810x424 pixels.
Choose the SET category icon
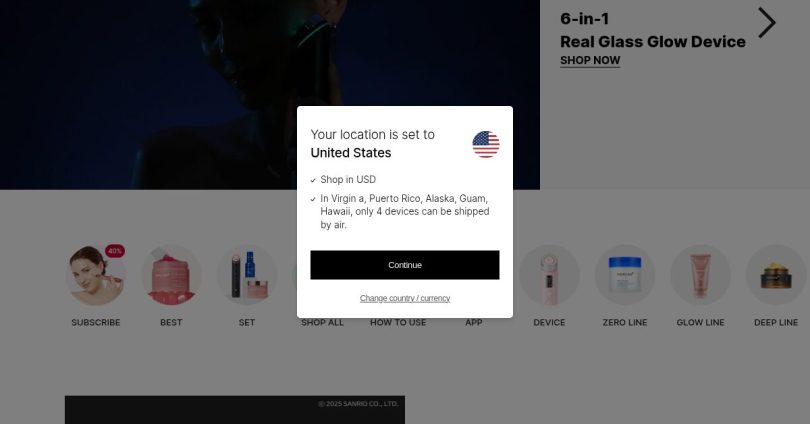[246, 275]
